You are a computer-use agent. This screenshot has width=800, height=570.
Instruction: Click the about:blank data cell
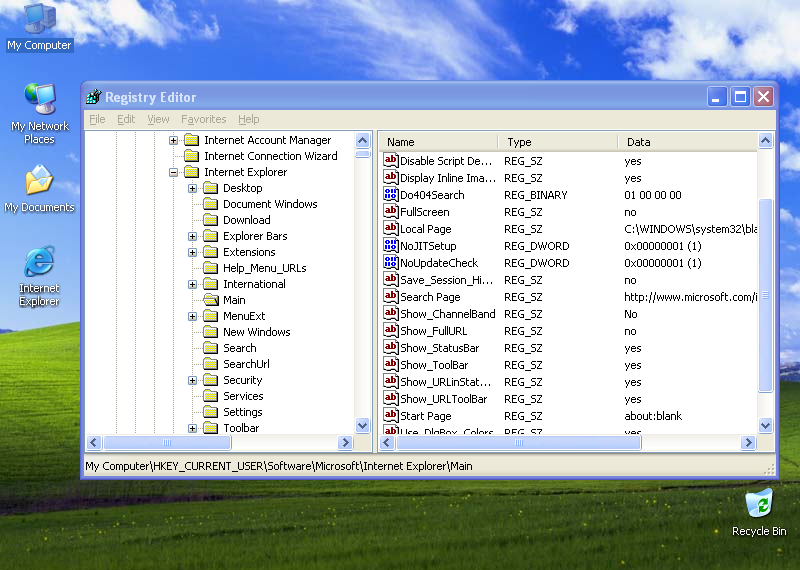pyautogui.click(x=653, y=416)
